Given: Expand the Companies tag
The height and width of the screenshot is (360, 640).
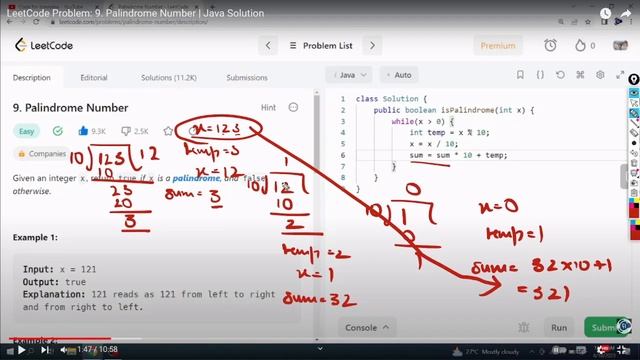Looking at the screenshot, I should [x=42, y=154].
